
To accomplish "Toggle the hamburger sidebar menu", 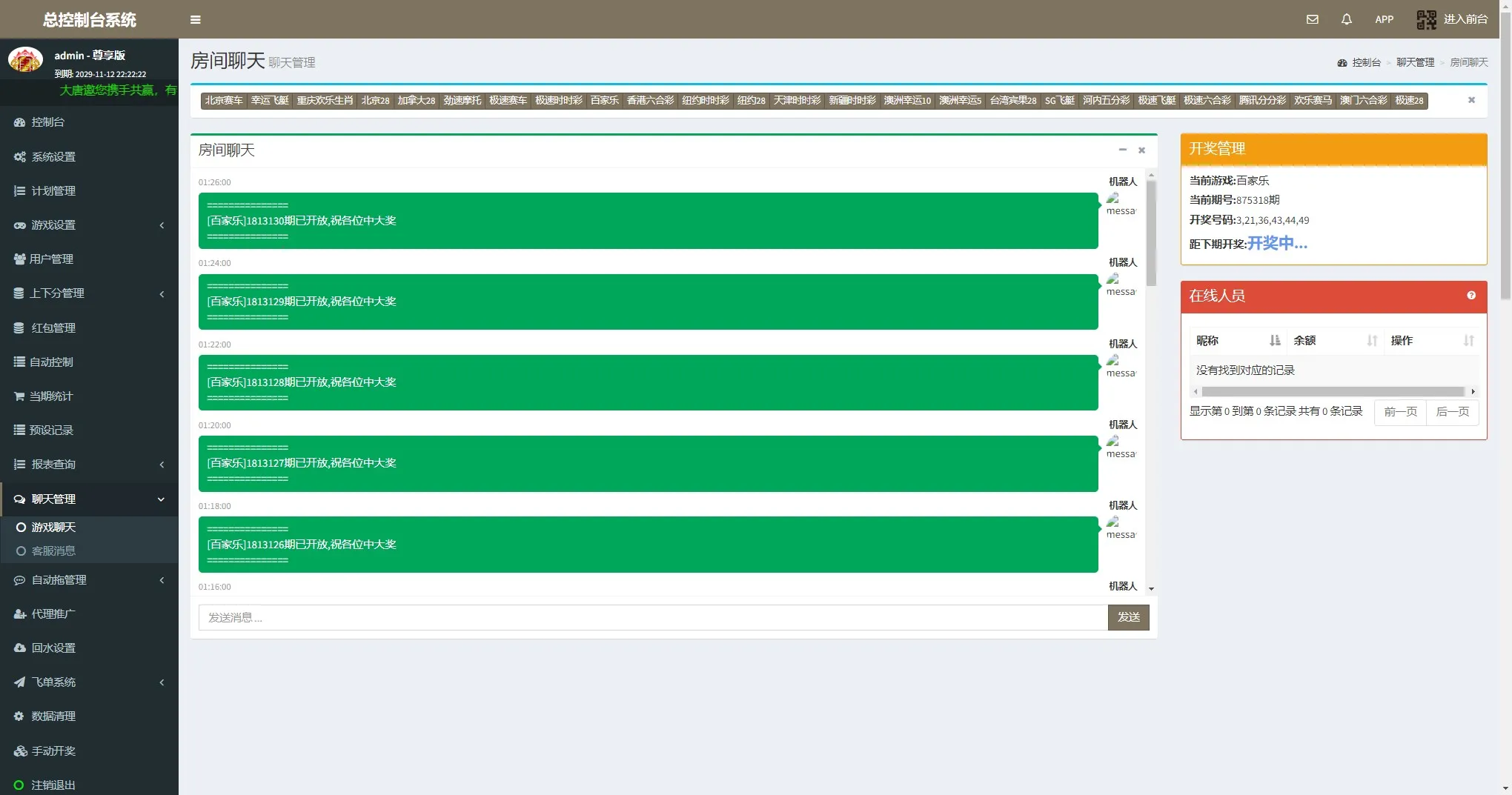I will coord(196,20).
